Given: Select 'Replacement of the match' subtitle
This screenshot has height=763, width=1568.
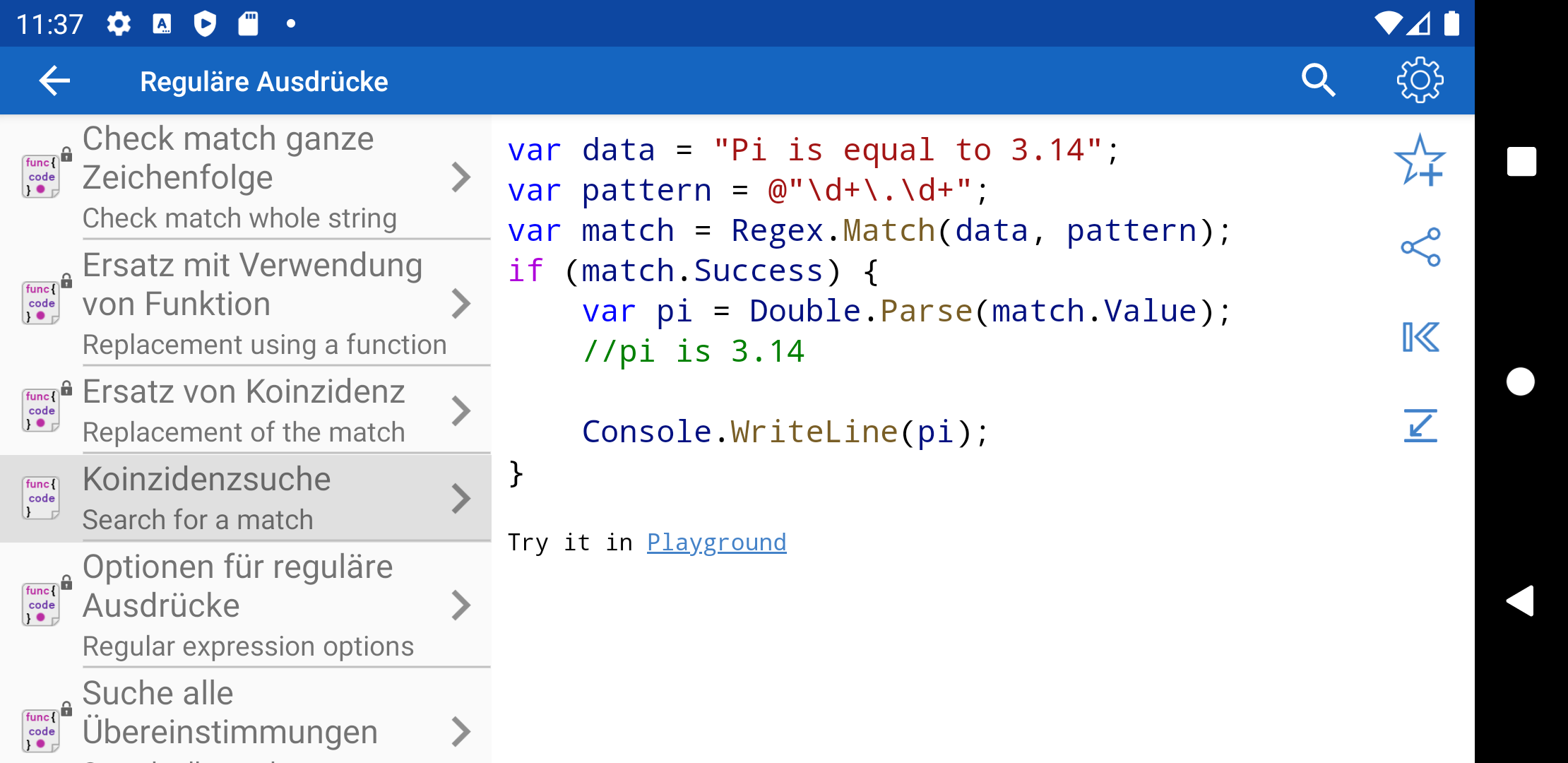Looking at the screenshot, I should click(244, 432).
